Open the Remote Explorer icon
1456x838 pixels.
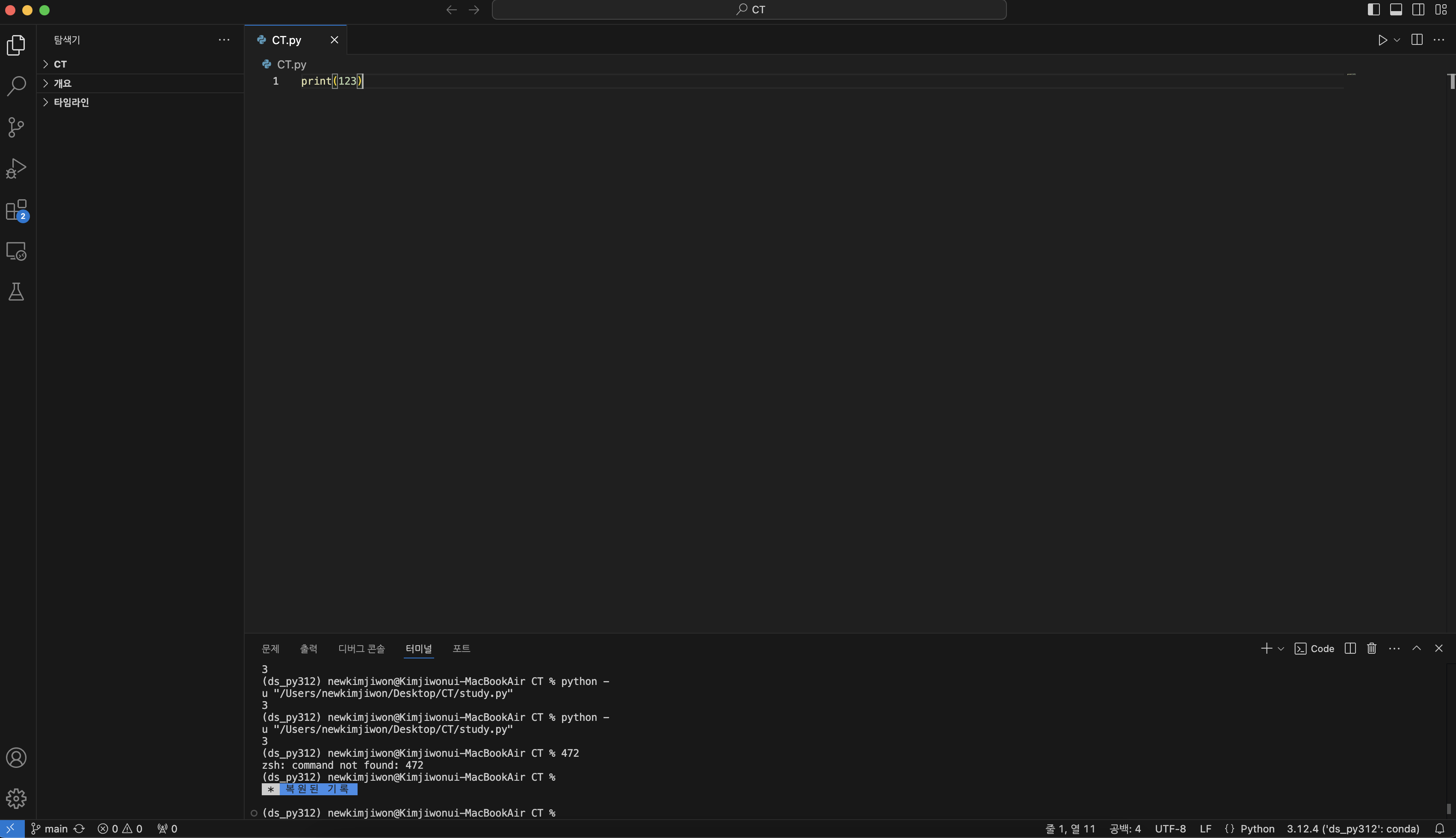pyautogui.click(x=16, y=251)
